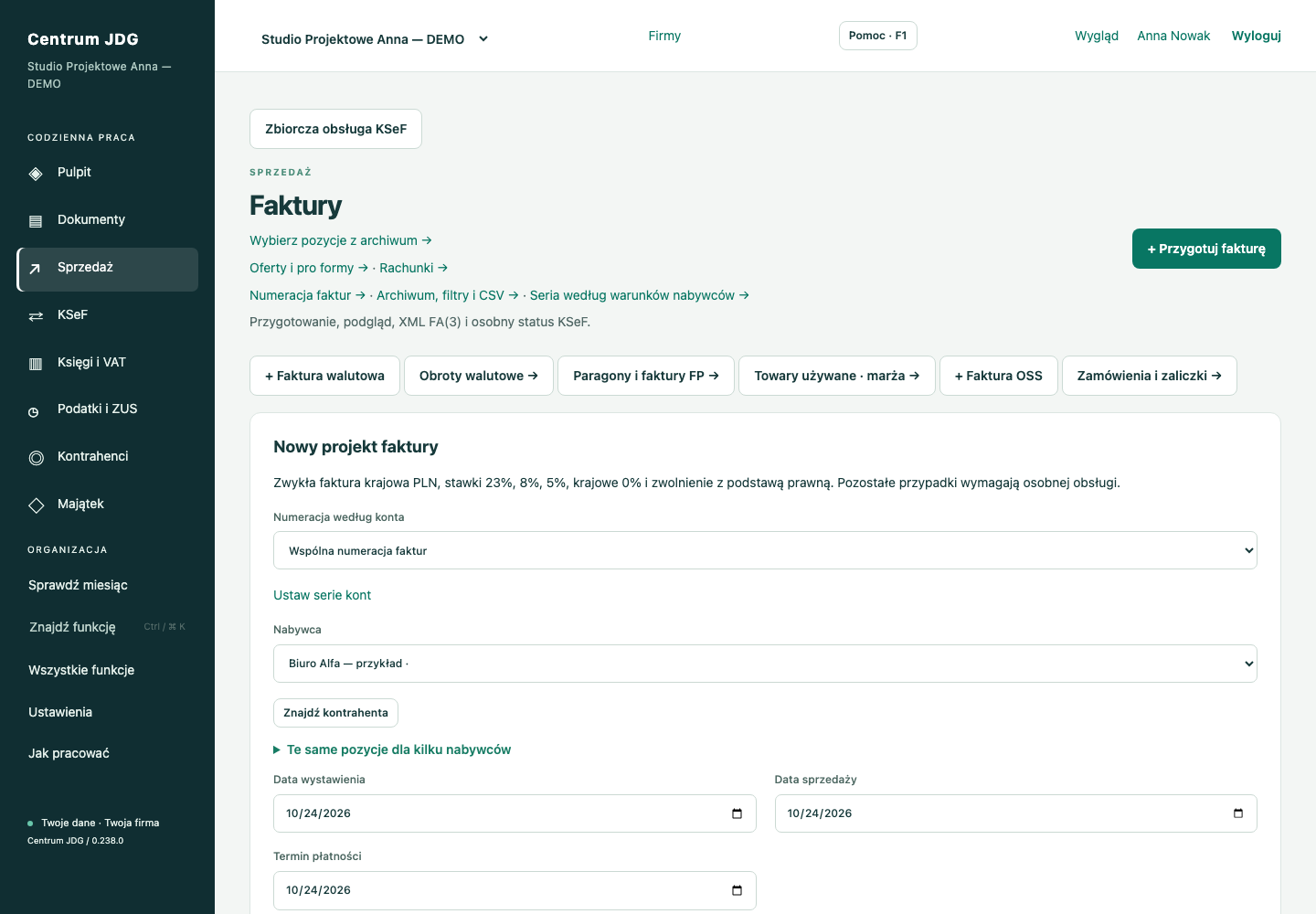Click the Data wystawienia date field
The height and width of the screenshot is (914, 1316).
515,813
